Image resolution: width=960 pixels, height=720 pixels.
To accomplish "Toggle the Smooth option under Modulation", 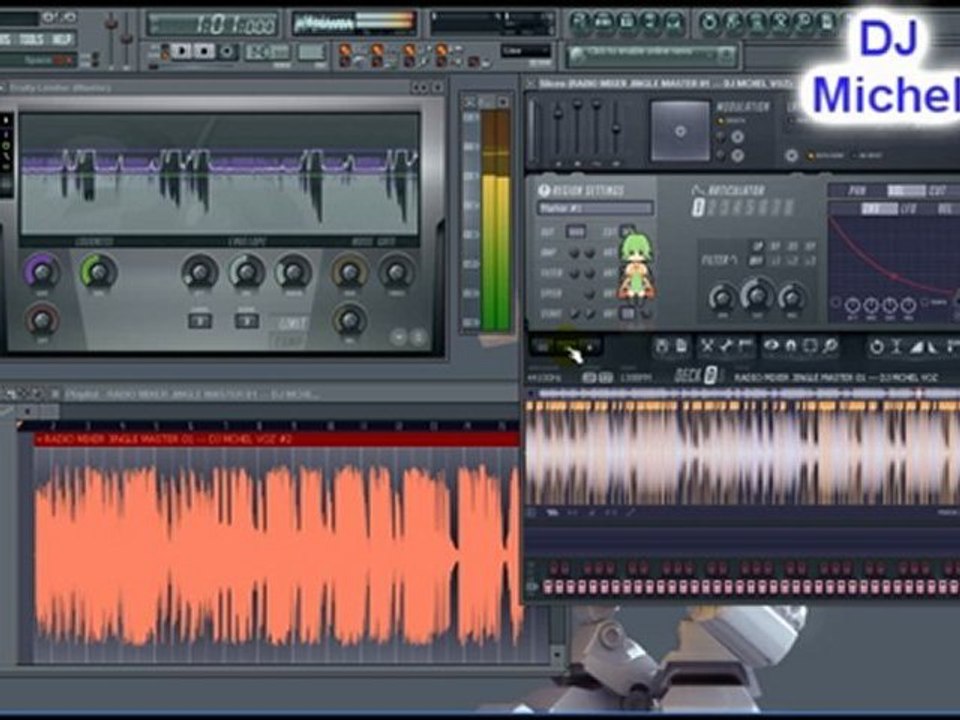I will click(x=732, y=121).
